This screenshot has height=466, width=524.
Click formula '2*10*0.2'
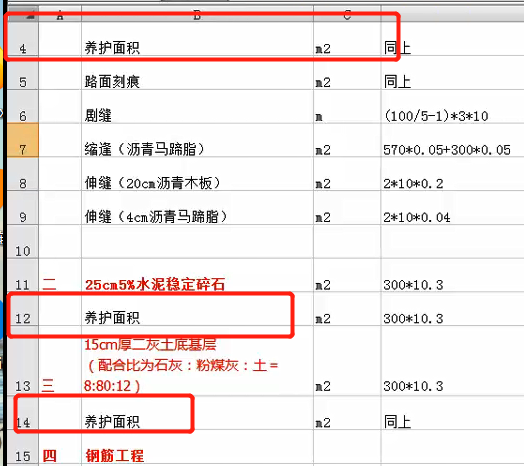click(x=413, y=184)
